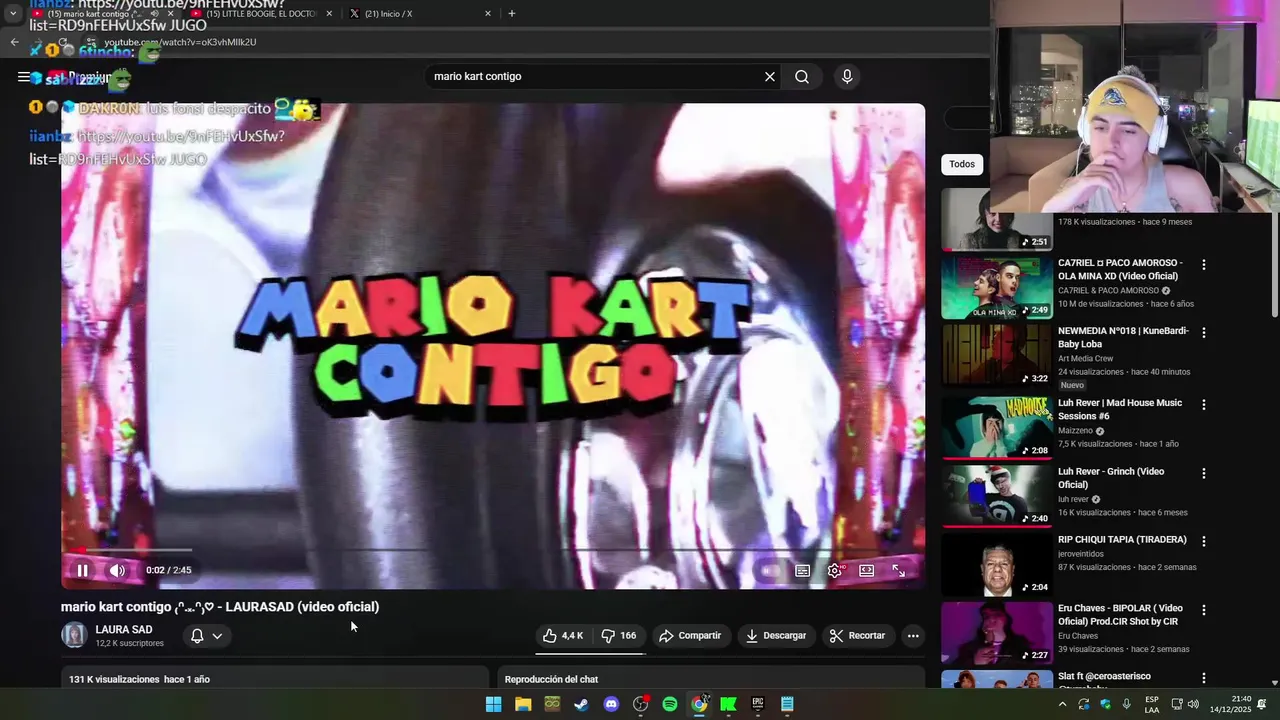The image size is (1280, 720).
Task: Open the LAURA SAD channel name link
Action: [124, 630]
